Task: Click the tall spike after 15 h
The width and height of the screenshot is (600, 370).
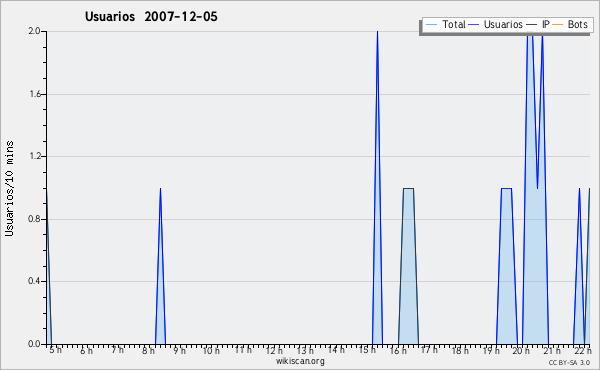Action: click(377, 188)
